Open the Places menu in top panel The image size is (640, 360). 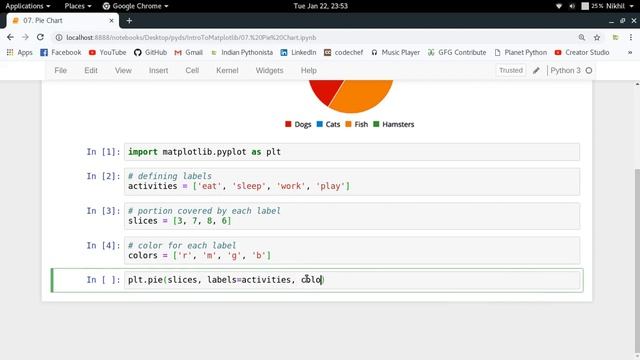(78, 6)
